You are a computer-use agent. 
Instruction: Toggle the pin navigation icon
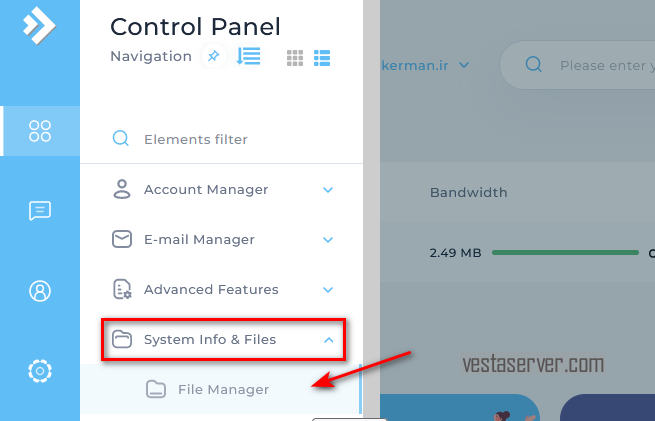tap(213, 56)
